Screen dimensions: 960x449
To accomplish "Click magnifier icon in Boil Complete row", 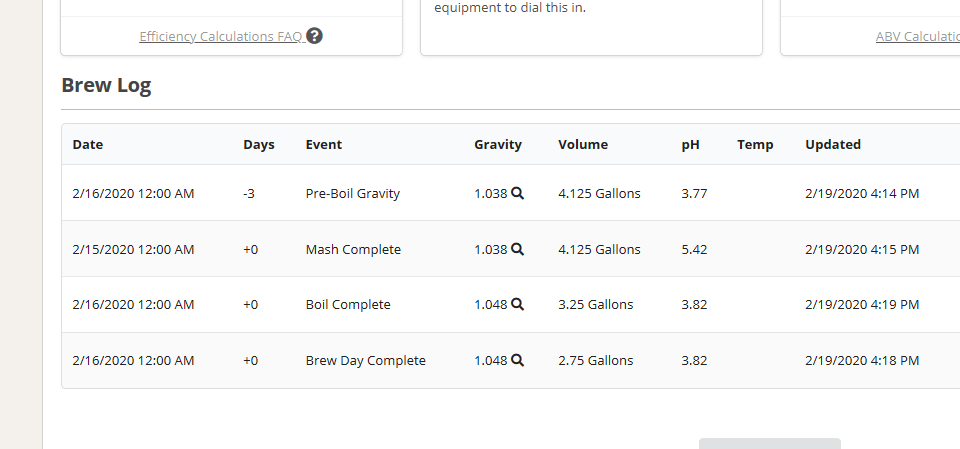I will coord(518,305).
